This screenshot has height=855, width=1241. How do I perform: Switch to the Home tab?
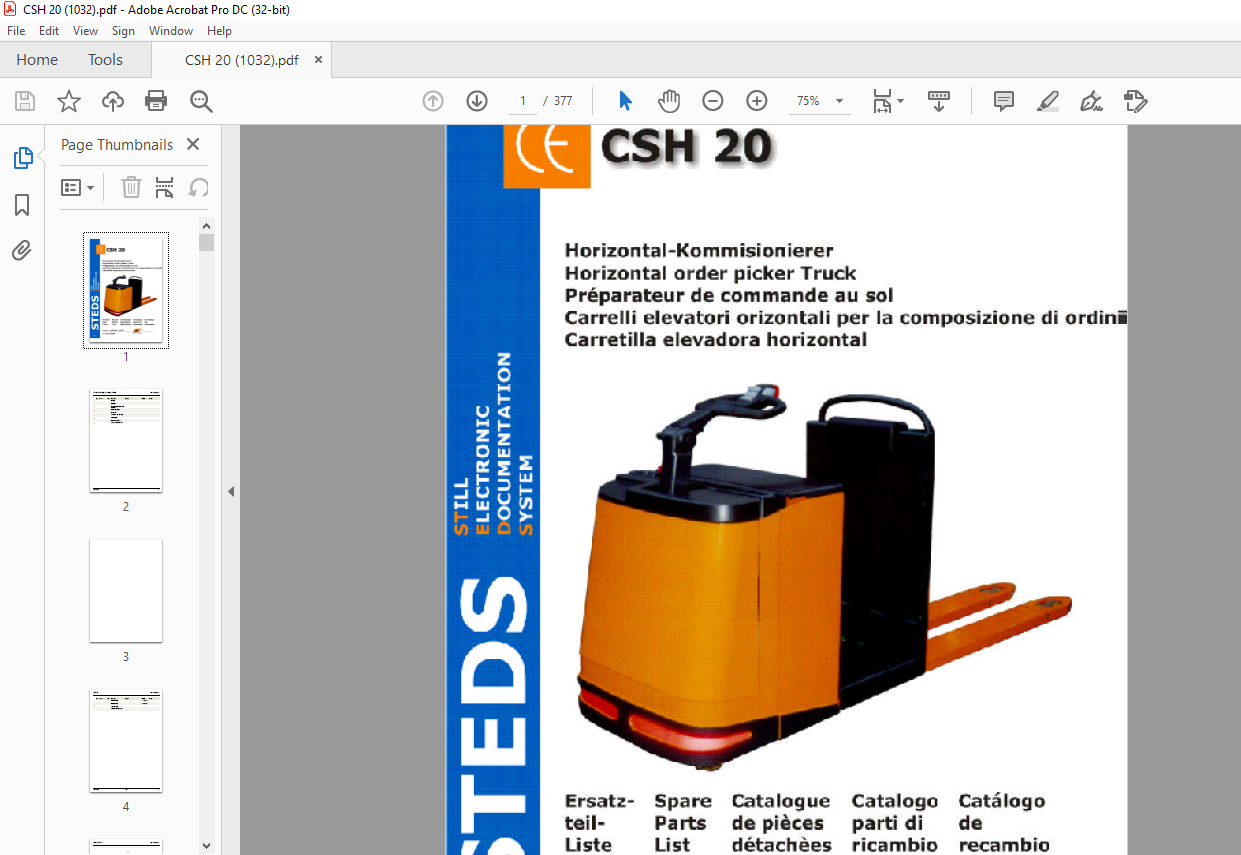37,60
